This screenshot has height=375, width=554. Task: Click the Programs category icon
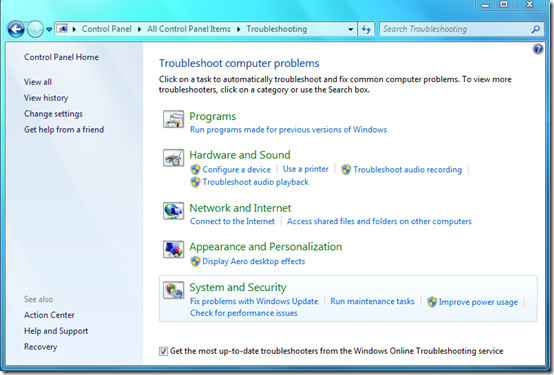coord(173,119)
